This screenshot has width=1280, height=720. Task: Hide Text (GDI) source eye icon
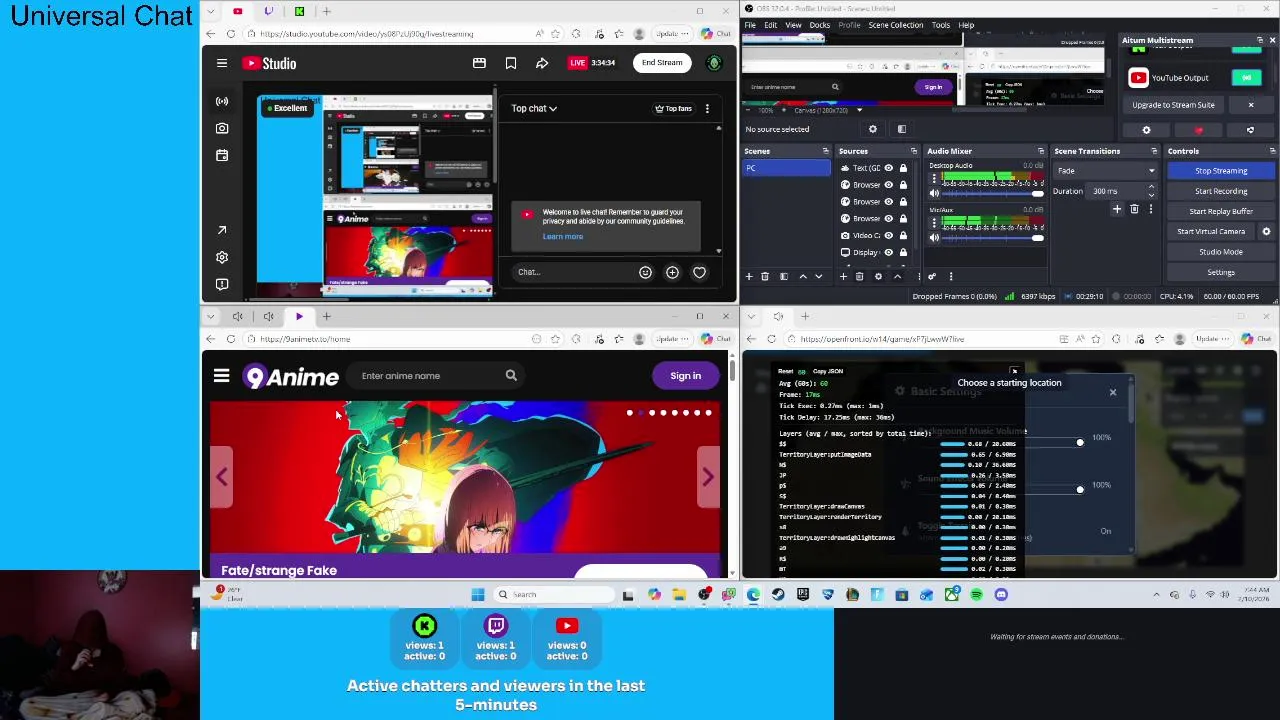coord(888,168)
